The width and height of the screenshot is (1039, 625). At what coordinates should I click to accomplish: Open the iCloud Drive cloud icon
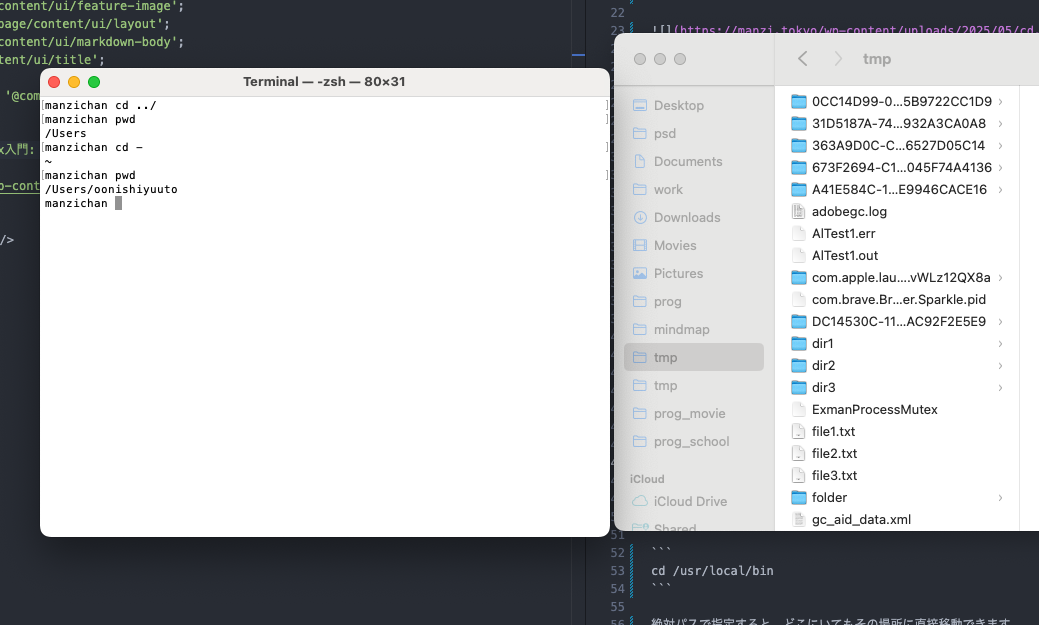(639, 502)
